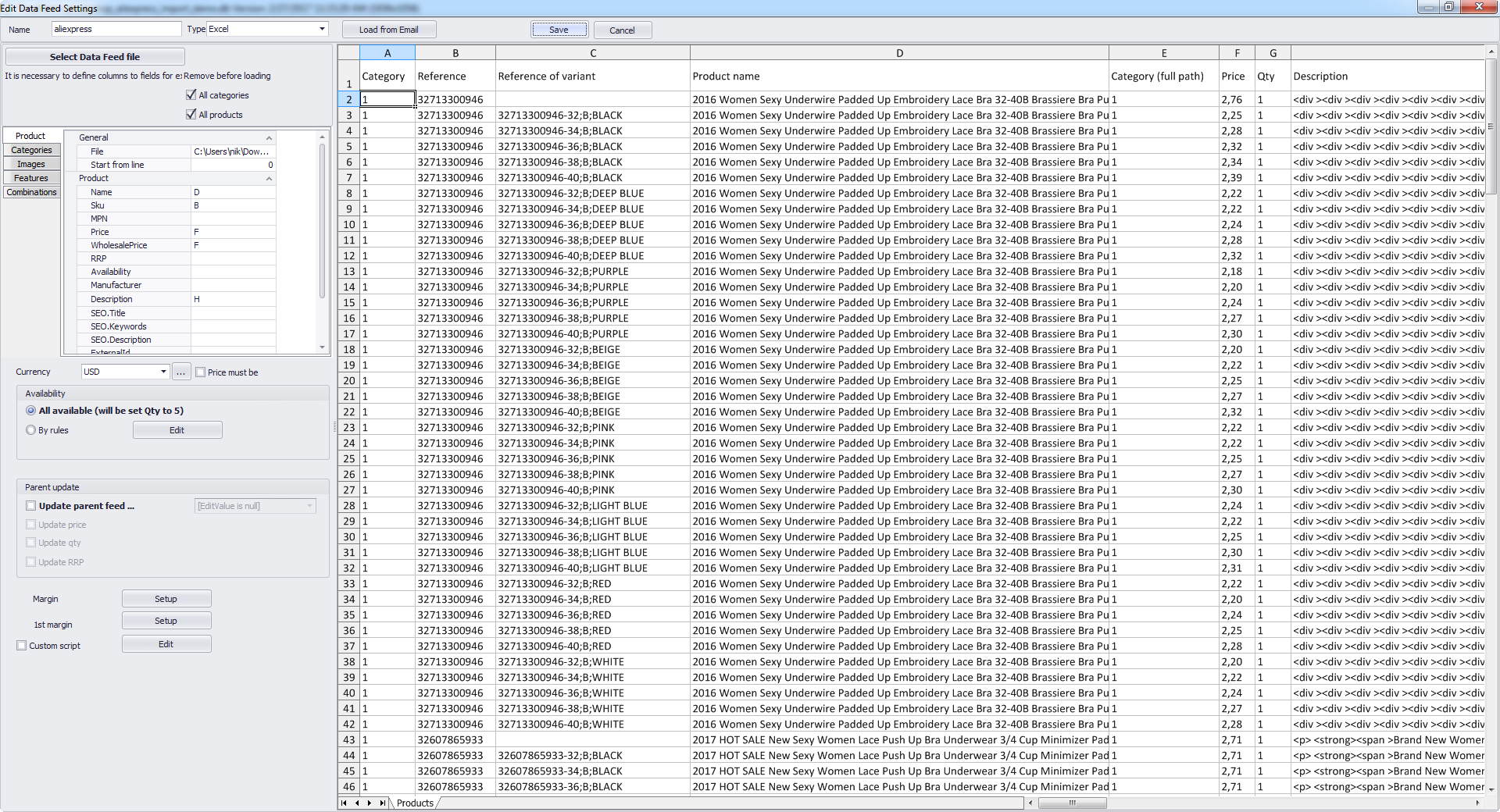1500x812 pixels.
Task: Select the 'Category (full path)' header cell
Action: click(x=1164, y=77)
